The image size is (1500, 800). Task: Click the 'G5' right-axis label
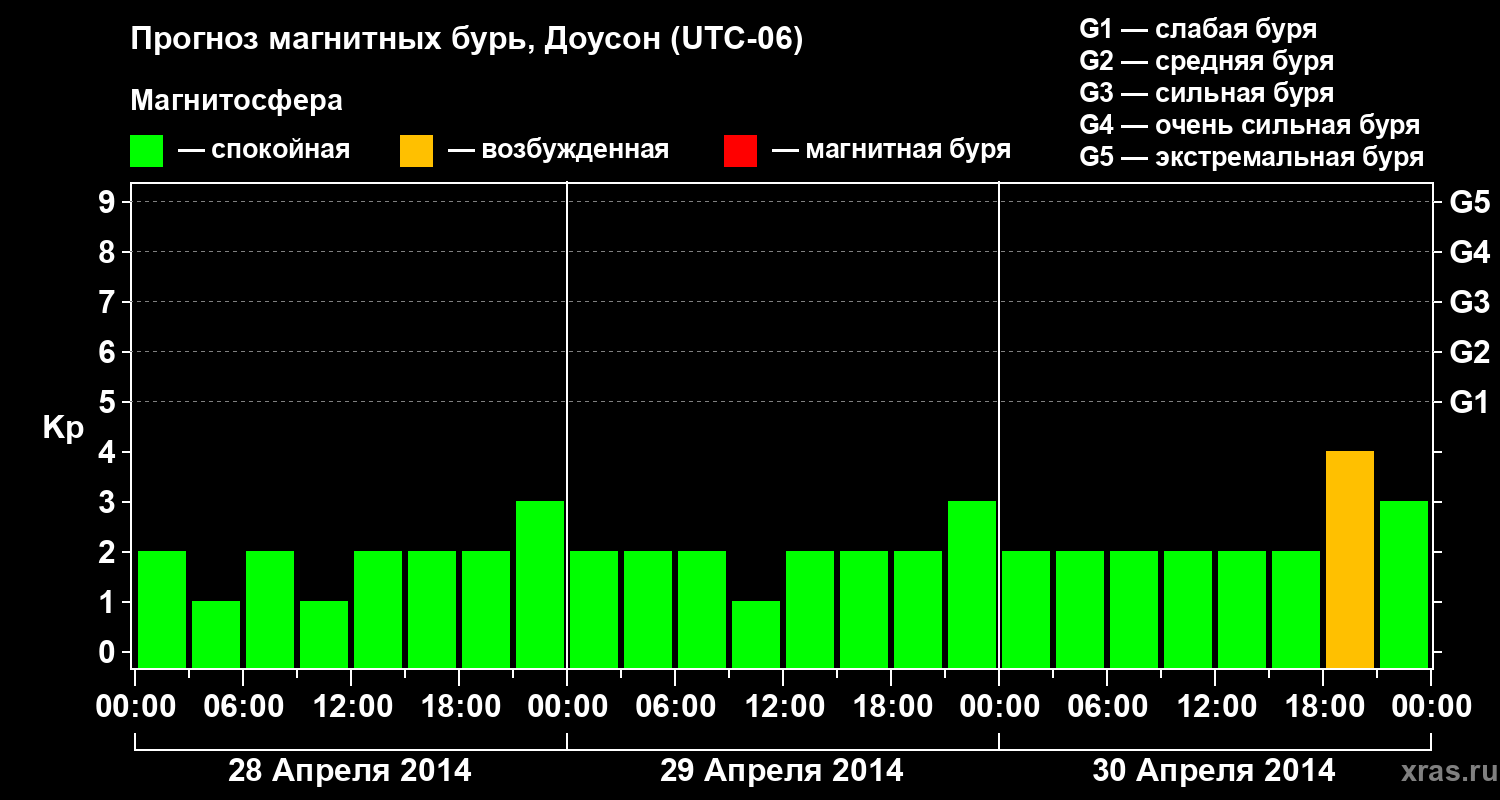click(x=1469, y=202)
